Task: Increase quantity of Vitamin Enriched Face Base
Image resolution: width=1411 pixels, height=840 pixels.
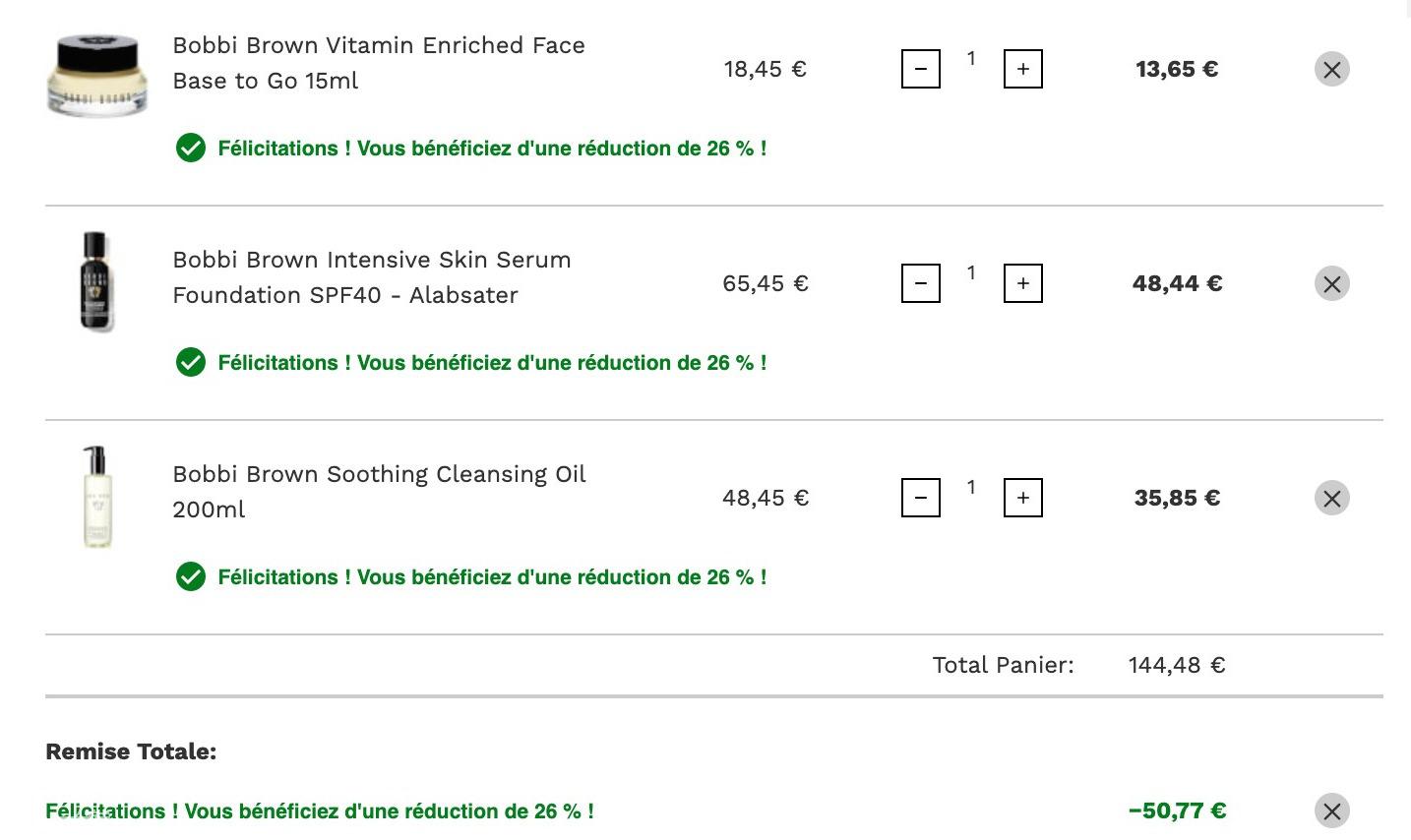Action: pyautogui.click(x=1023, y=70)
